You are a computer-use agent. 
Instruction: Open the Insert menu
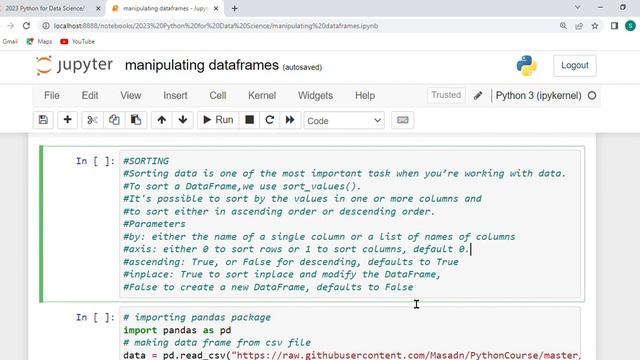[x=175, y=96]
